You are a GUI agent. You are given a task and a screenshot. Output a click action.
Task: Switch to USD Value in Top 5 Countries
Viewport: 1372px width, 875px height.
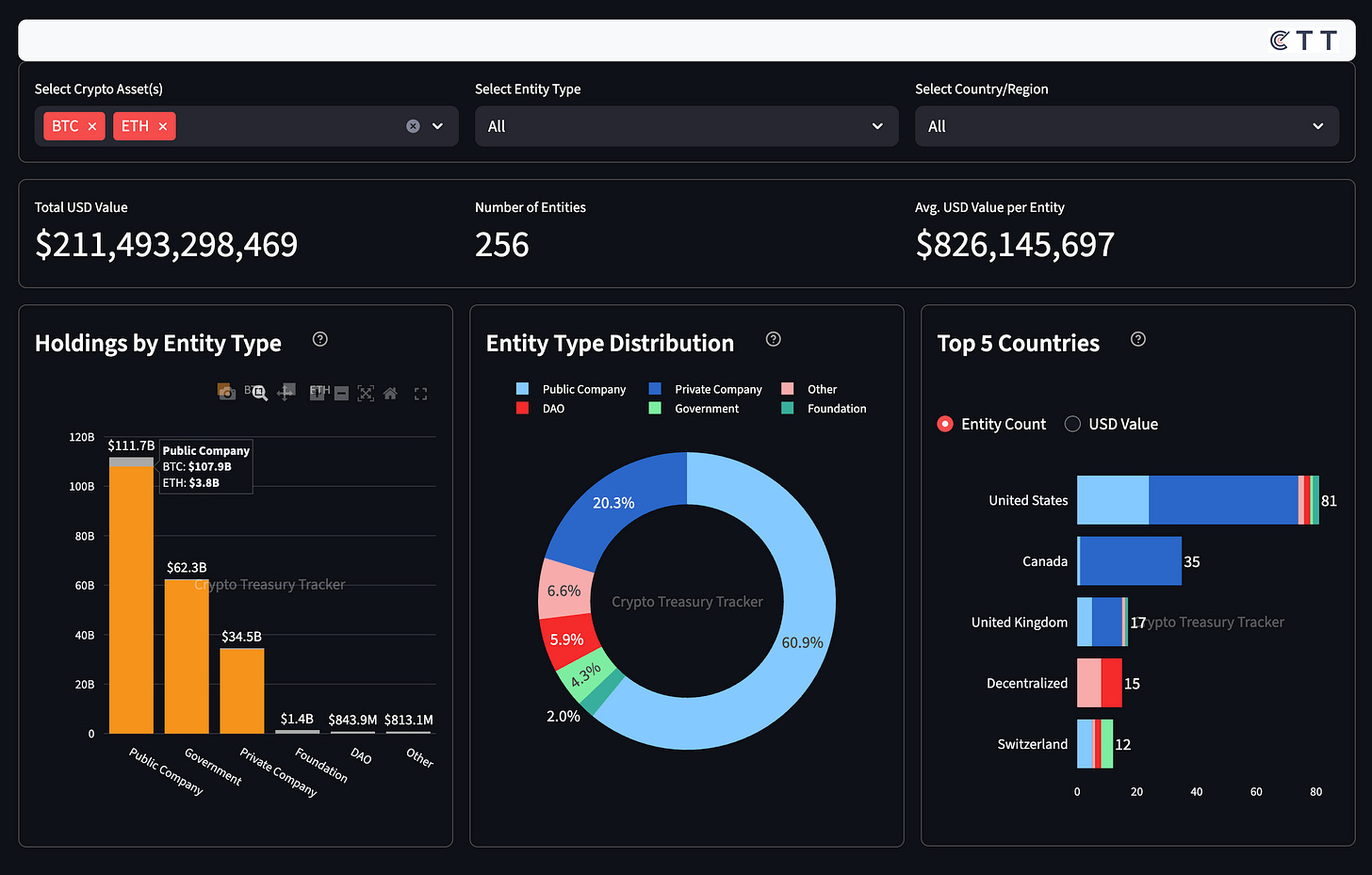pyautogui.click(x=1072, y=424)
